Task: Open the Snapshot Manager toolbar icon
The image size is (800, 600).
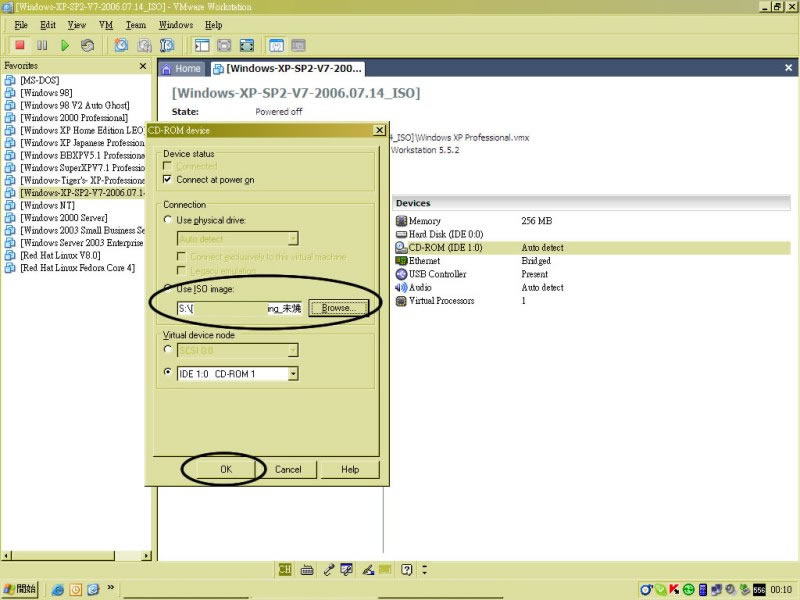Action: click(x=167, y=45)
